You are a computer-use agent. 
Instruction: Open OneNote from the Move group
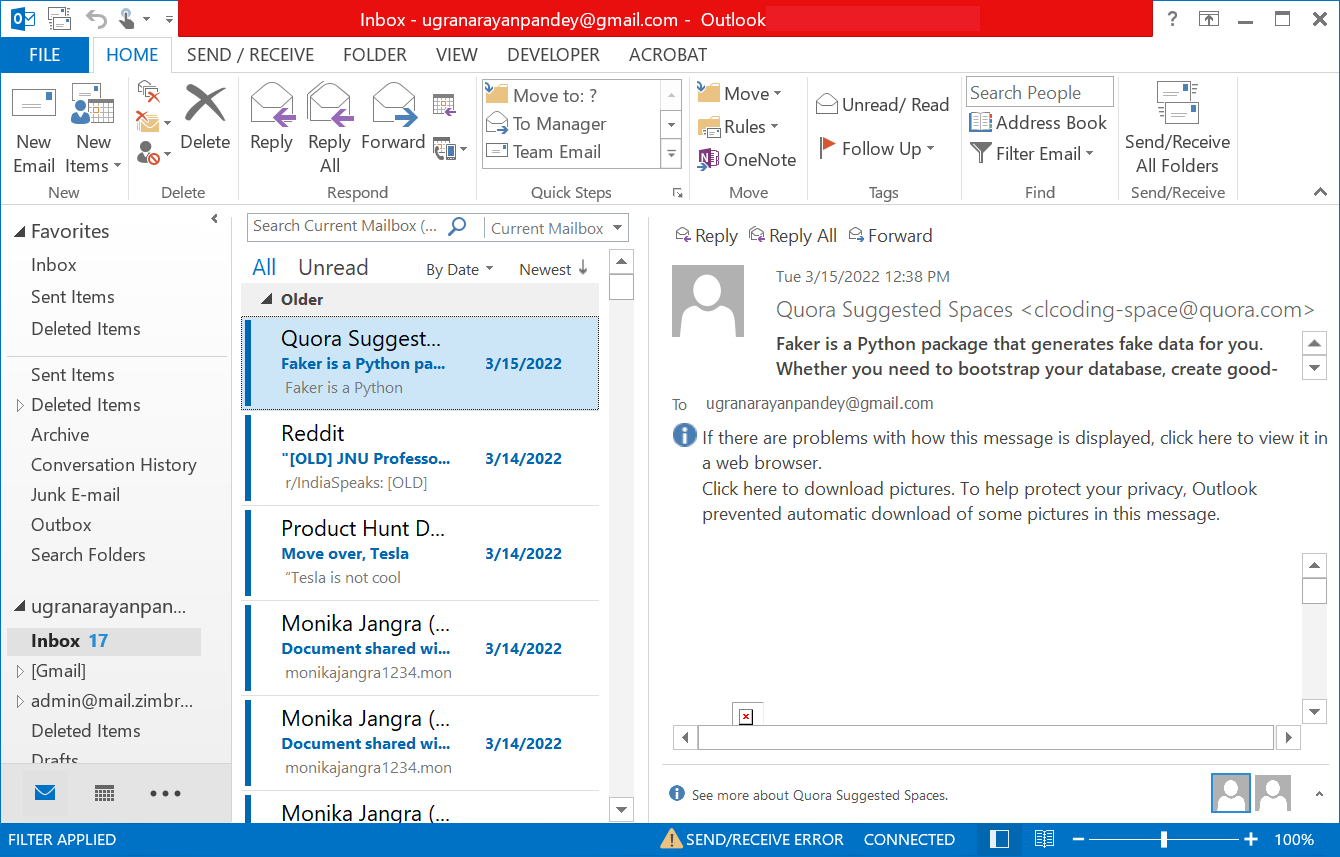747,159
